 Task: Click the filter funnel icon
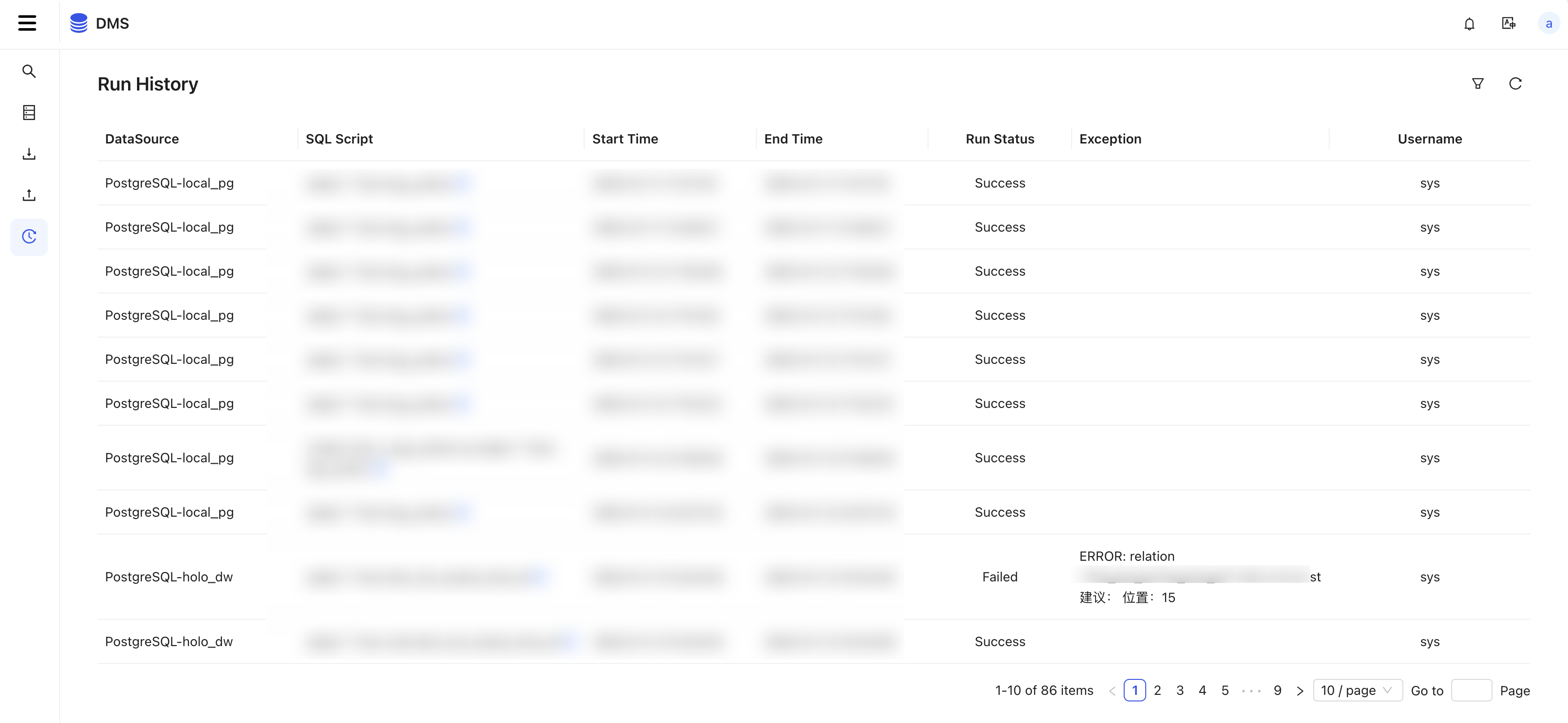point(1478,83)
